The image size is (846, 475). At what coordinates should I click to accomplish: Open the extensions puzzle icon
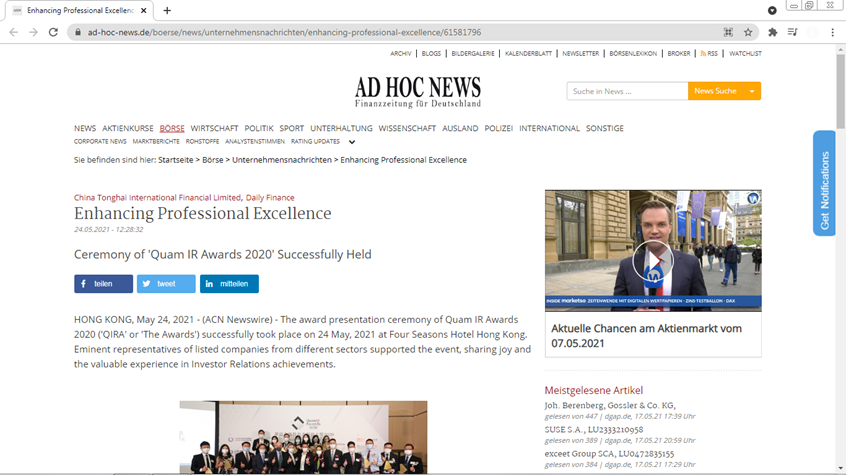coord(773,32)
